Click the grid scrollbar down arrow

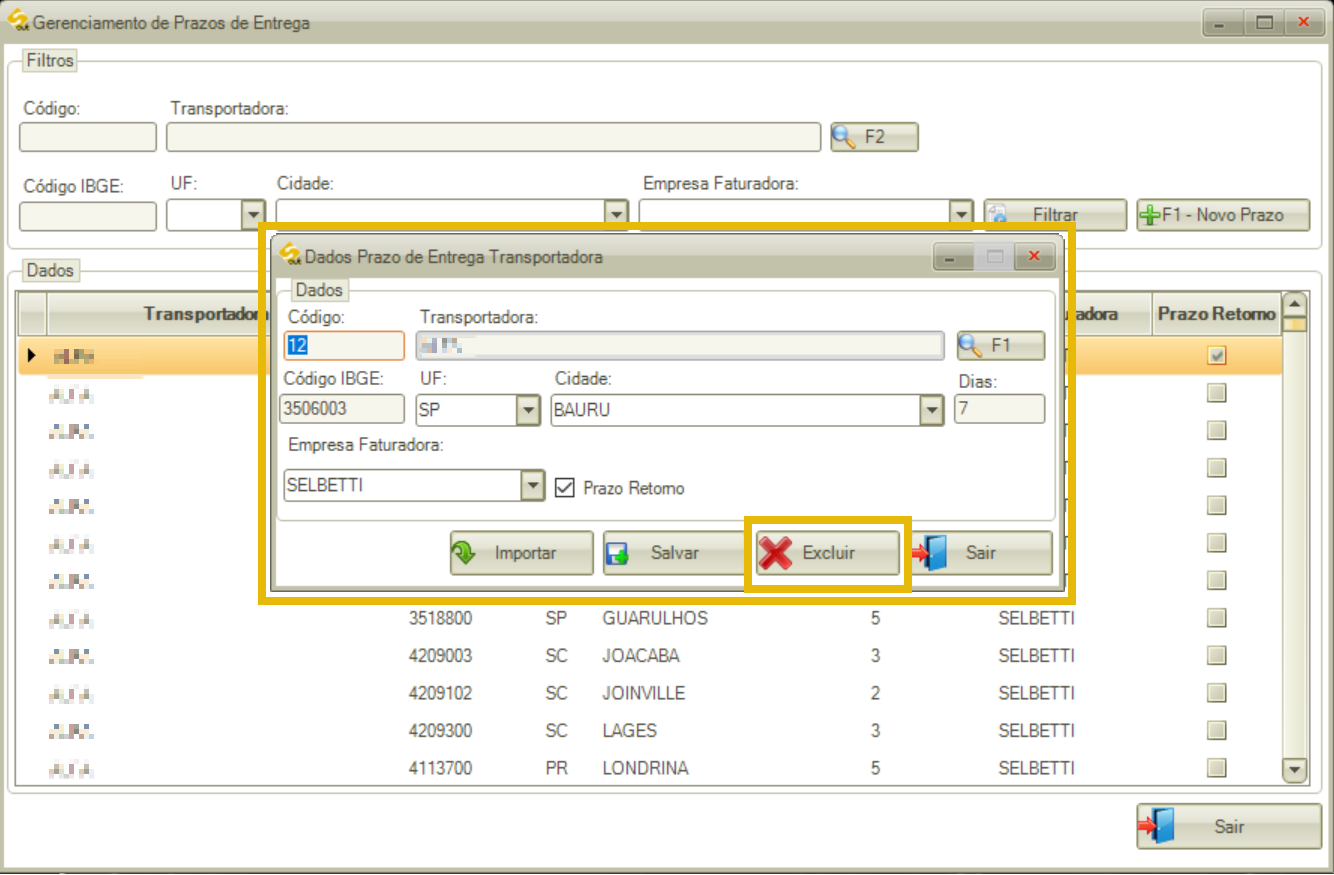pos(1295,770)
